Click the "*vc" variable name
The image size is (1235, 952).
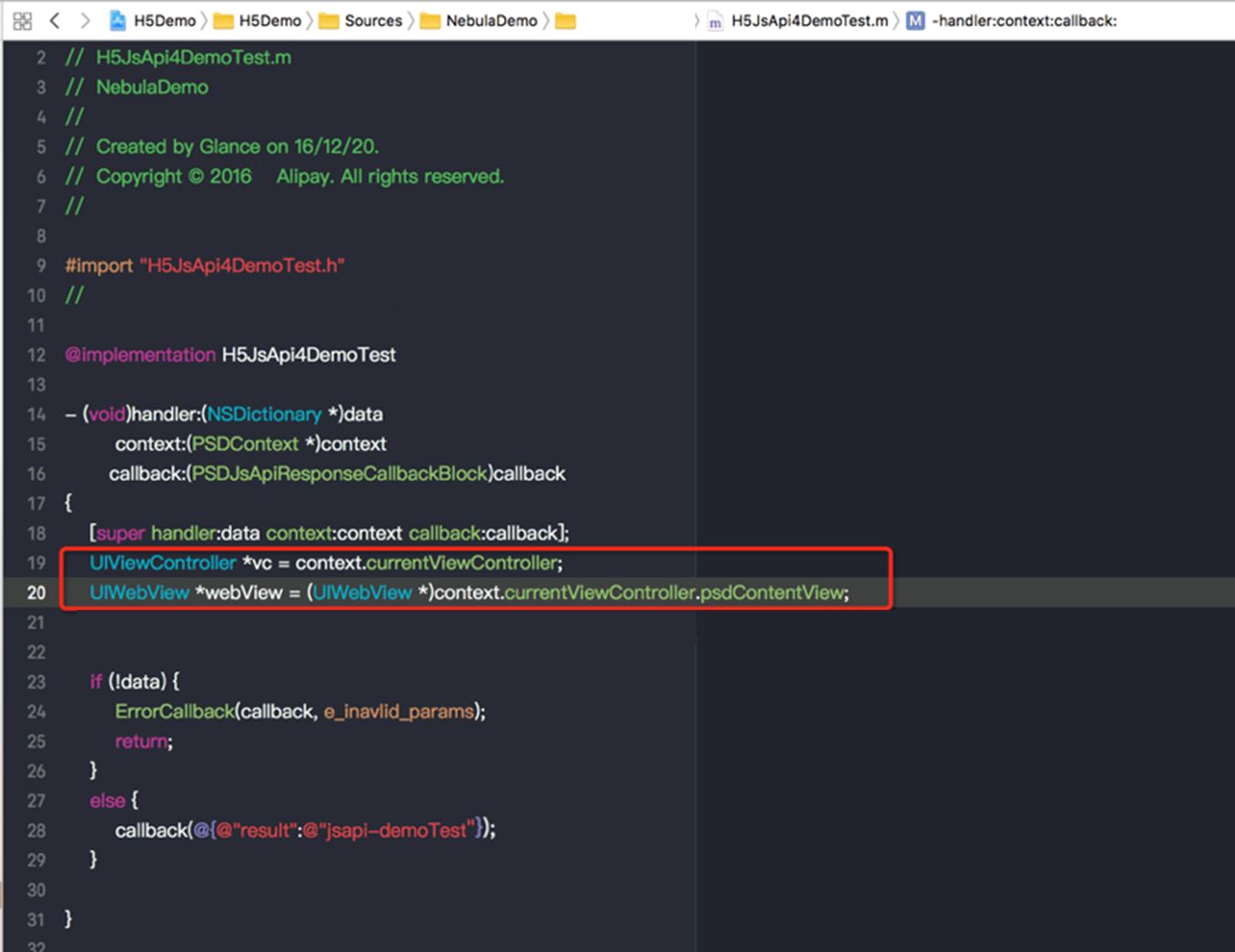click(257, 563)
